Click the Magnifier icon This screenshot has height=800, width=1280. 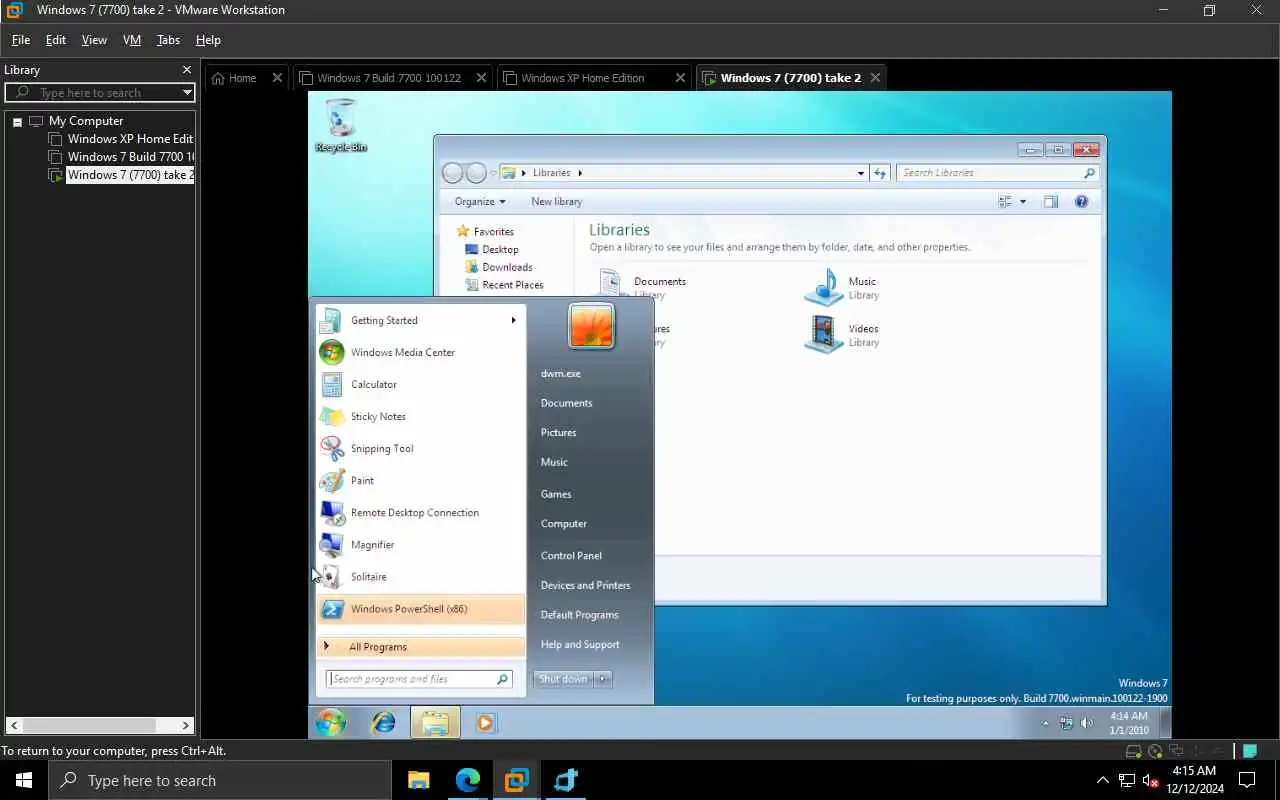331,544
